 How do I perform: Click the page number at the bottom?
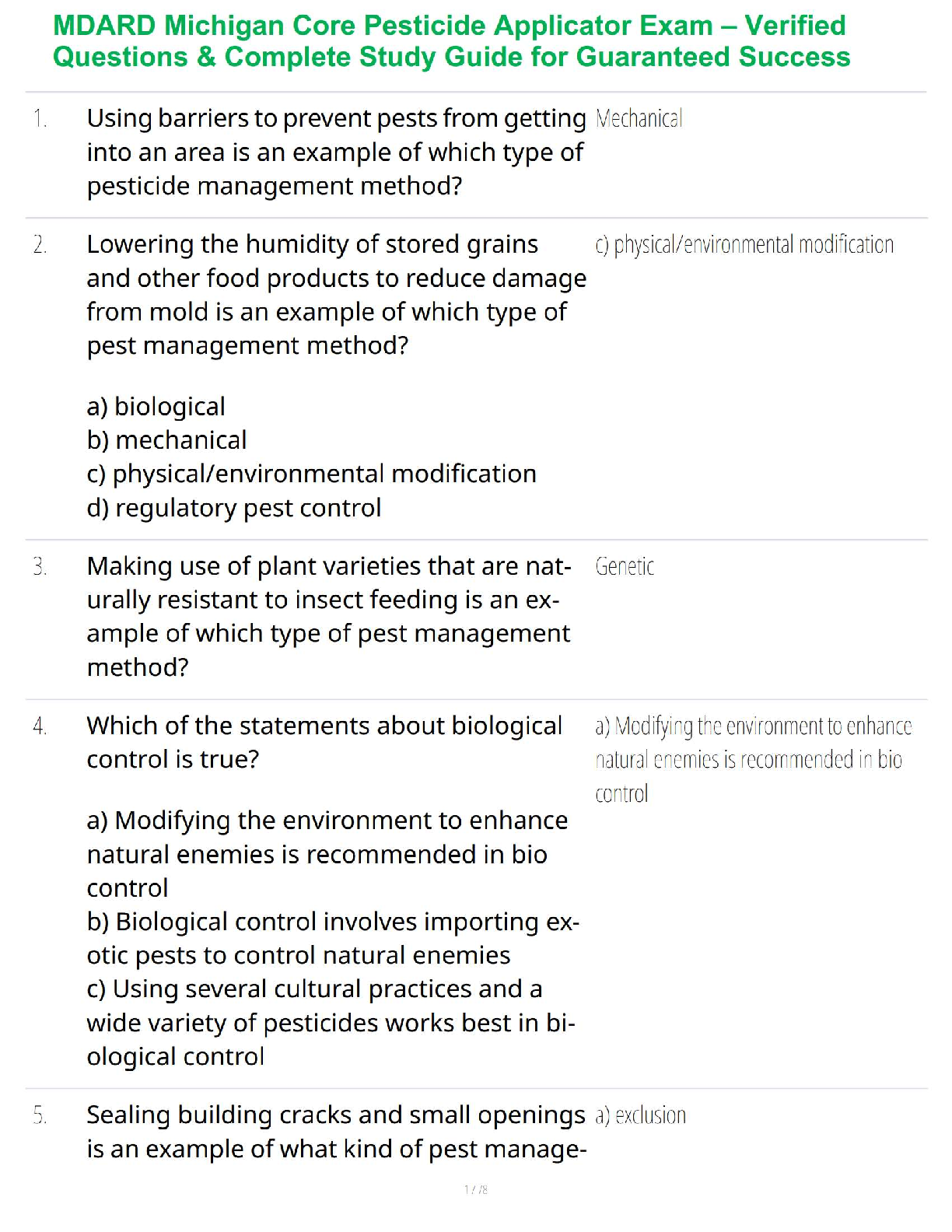(x=476, y=1189)
